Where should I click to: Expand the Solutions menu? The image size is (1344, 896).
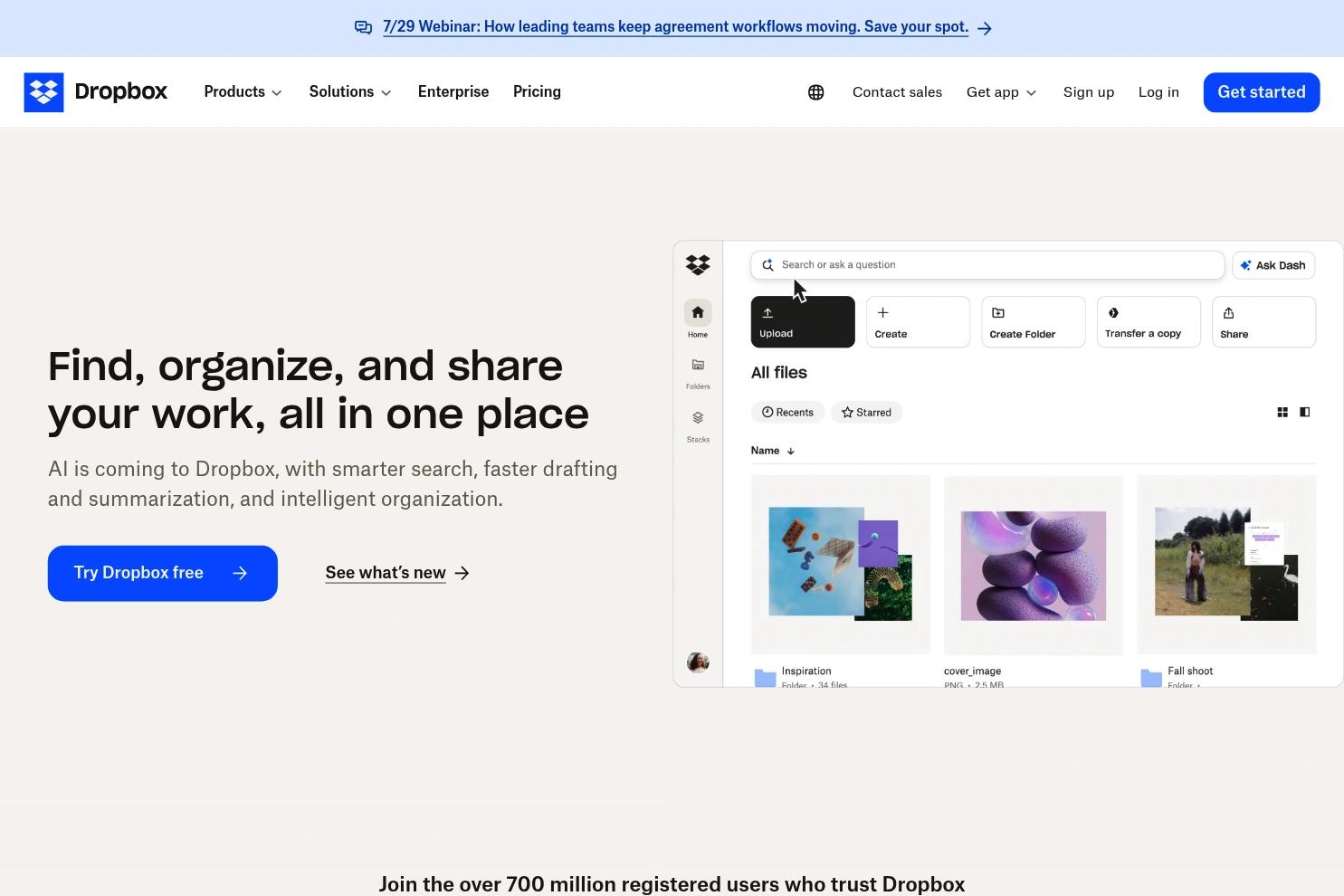point(350,92)
